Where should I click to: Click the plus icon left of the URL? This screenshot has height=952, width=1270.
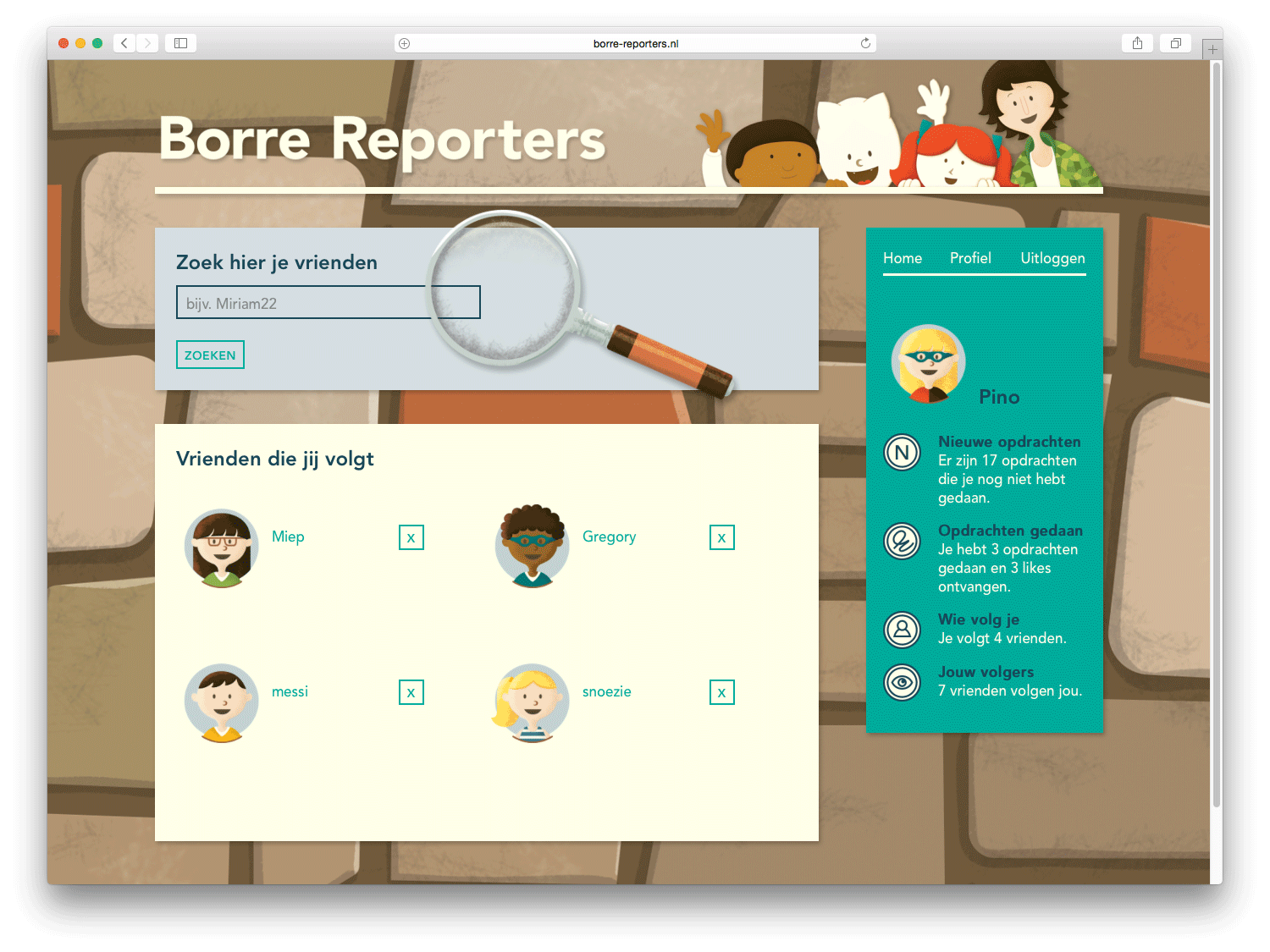[405, 43]
